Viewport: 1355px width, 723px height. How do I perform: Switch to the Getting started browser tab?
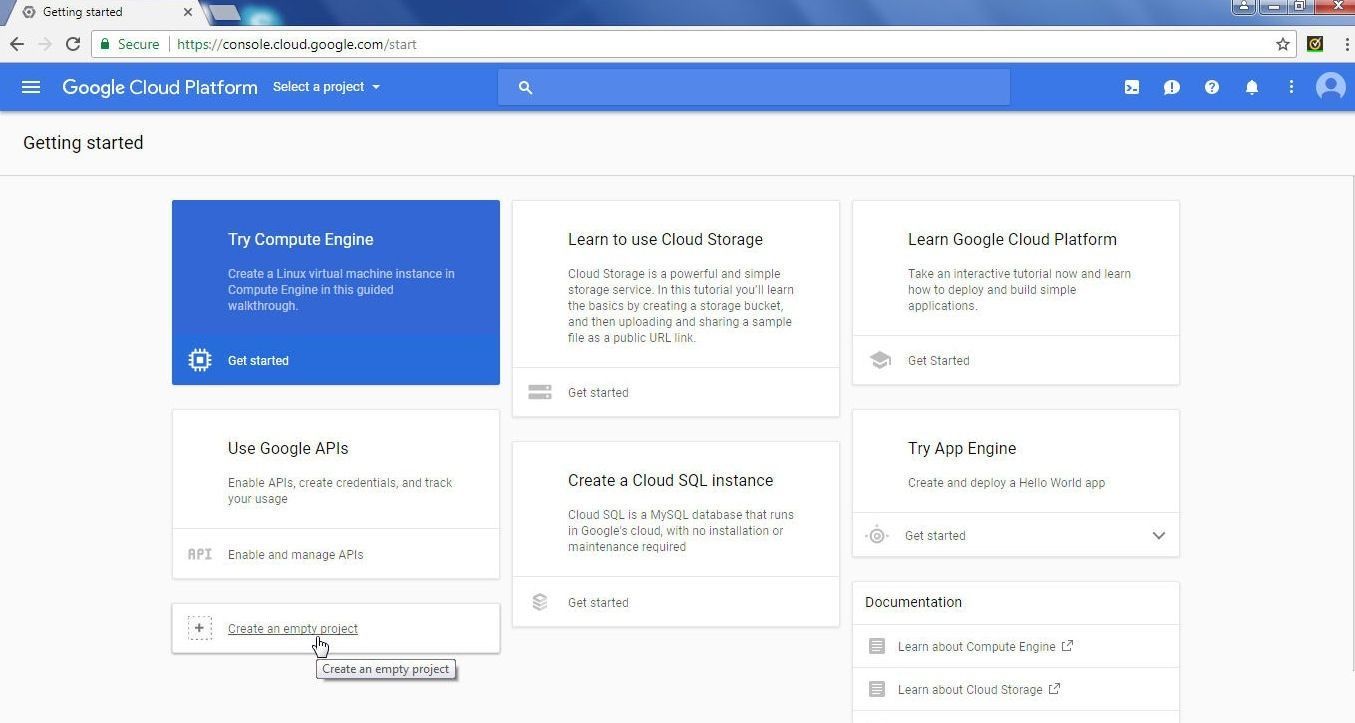[x=105, y=12]
